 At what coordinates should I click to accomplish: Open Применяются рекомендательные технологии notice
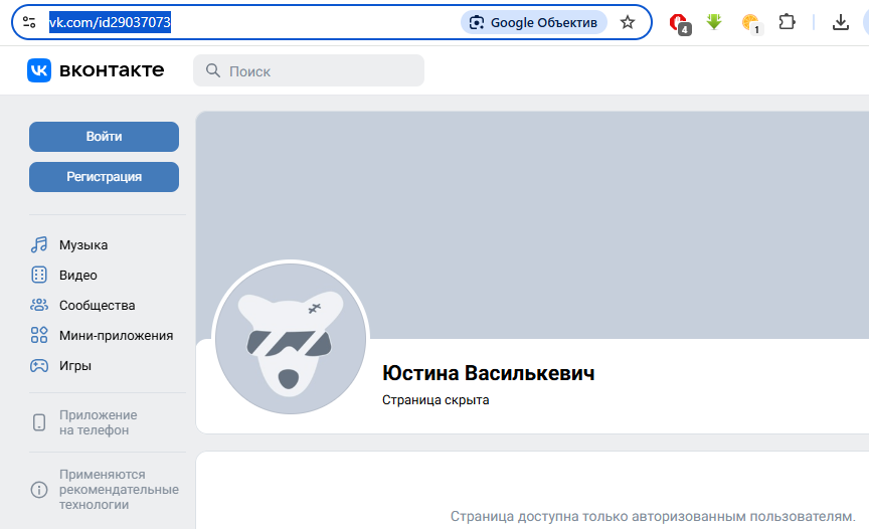118,490
